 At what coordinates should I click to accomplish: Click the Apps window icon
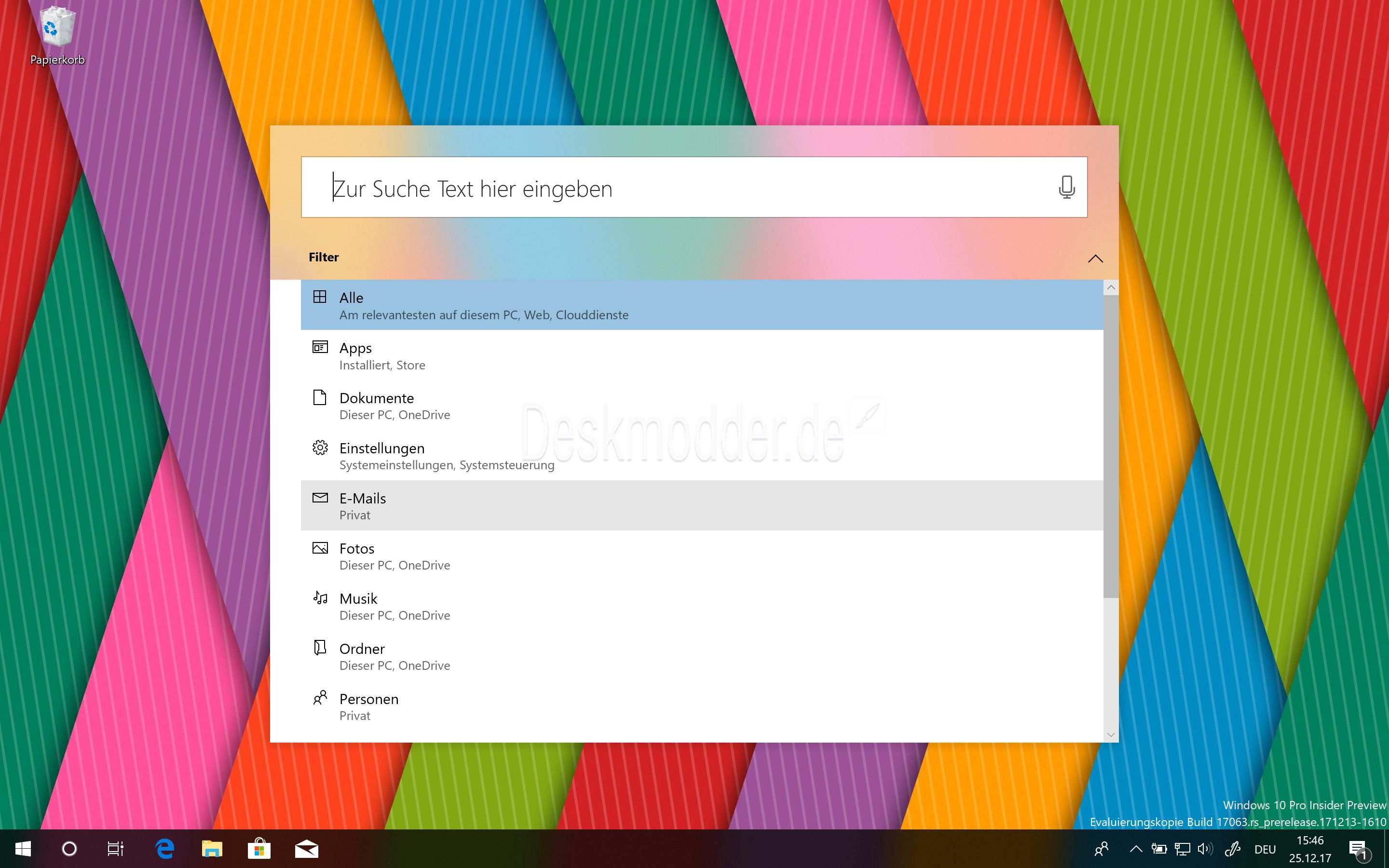tap(320, 347)
